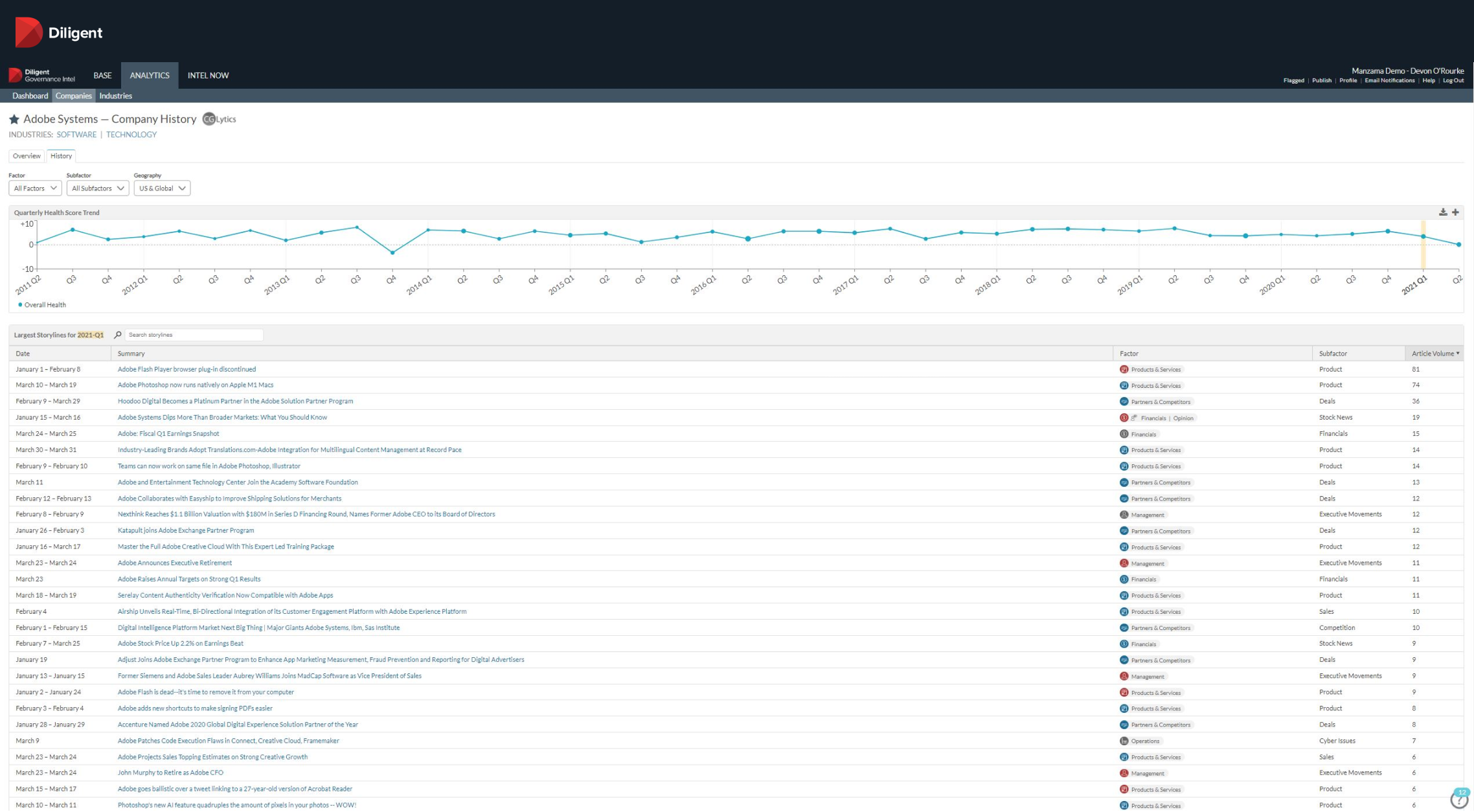Go to the Dashboard subnav item
1474x812 pixels.
pos(30,96)
